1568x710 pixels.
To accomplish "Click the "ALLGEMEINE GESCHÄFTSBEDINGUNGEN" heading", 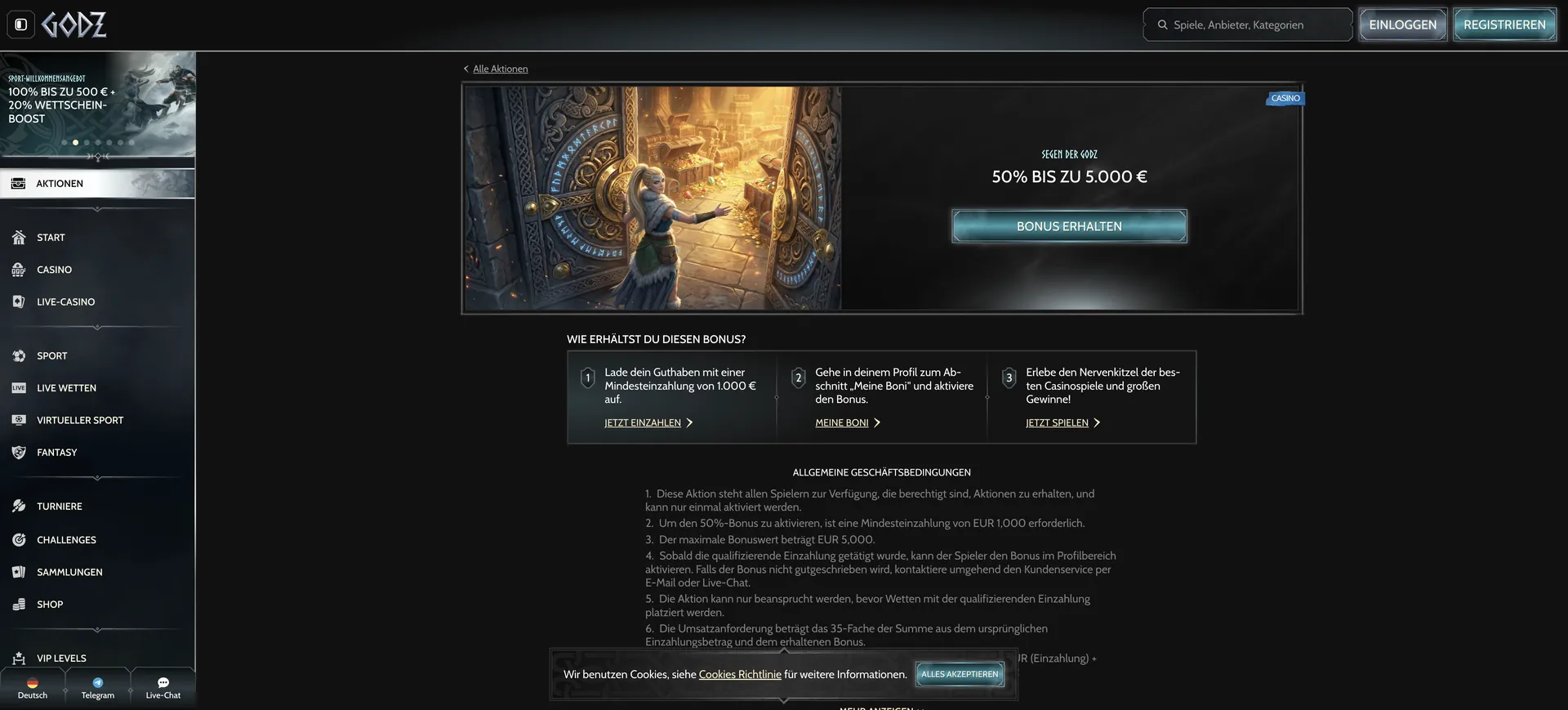I will point(881,473).
